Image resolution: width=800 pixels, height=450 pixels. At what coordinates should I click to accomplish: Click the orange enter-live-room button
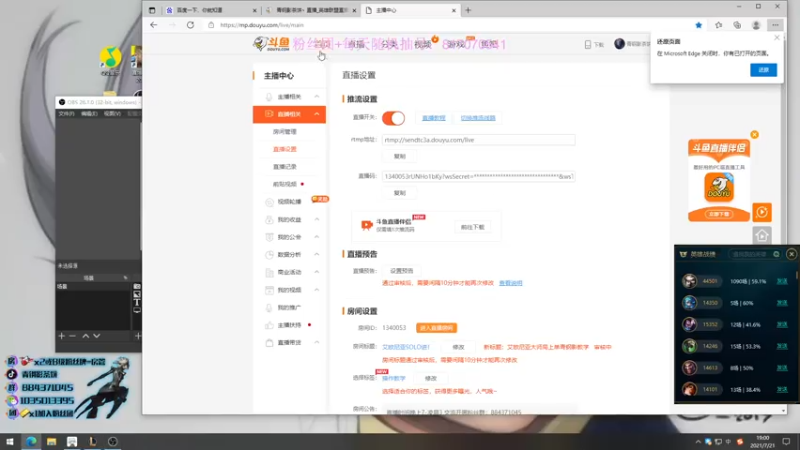(436, 328)
